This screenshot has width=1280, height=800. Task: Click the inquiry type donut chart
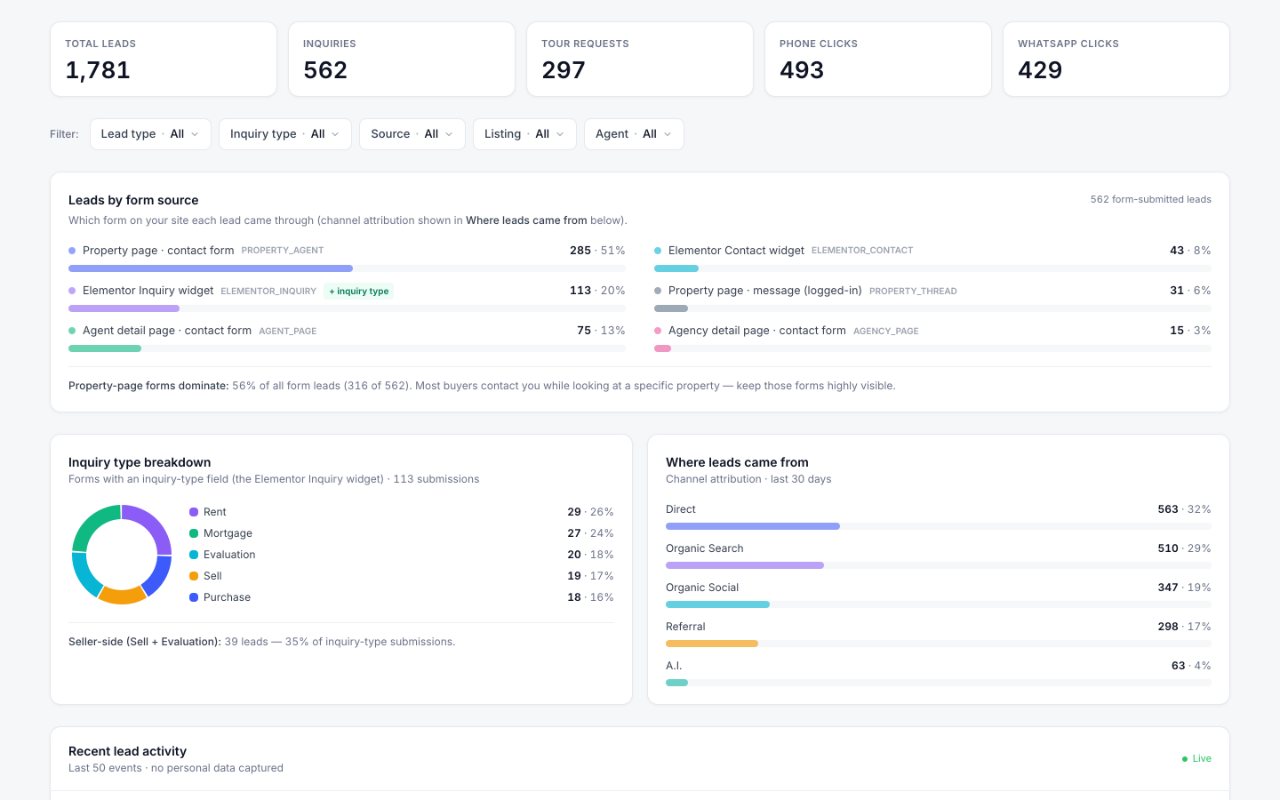(122, 554)
